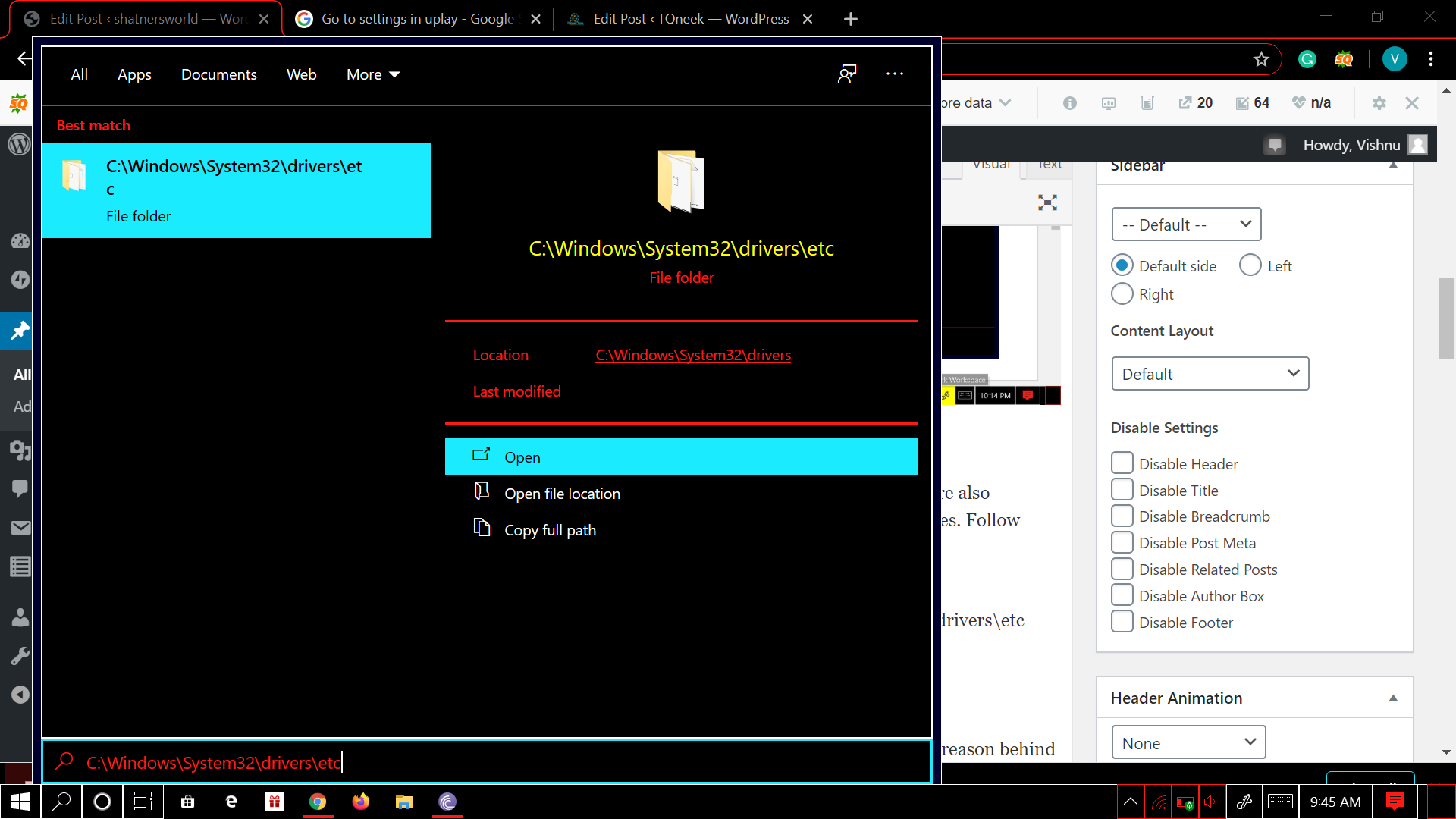This screenshot has height=819, width=1456.
Task: Launch Microsoft Store from taskbar
Action: click(x=188, y=802)
